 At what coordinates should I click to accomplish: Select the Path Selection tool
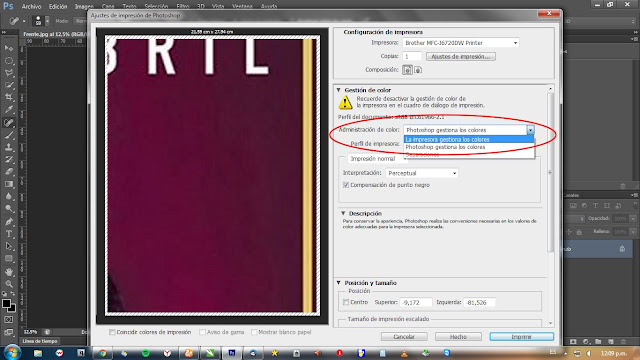click(x=9, y=246)
